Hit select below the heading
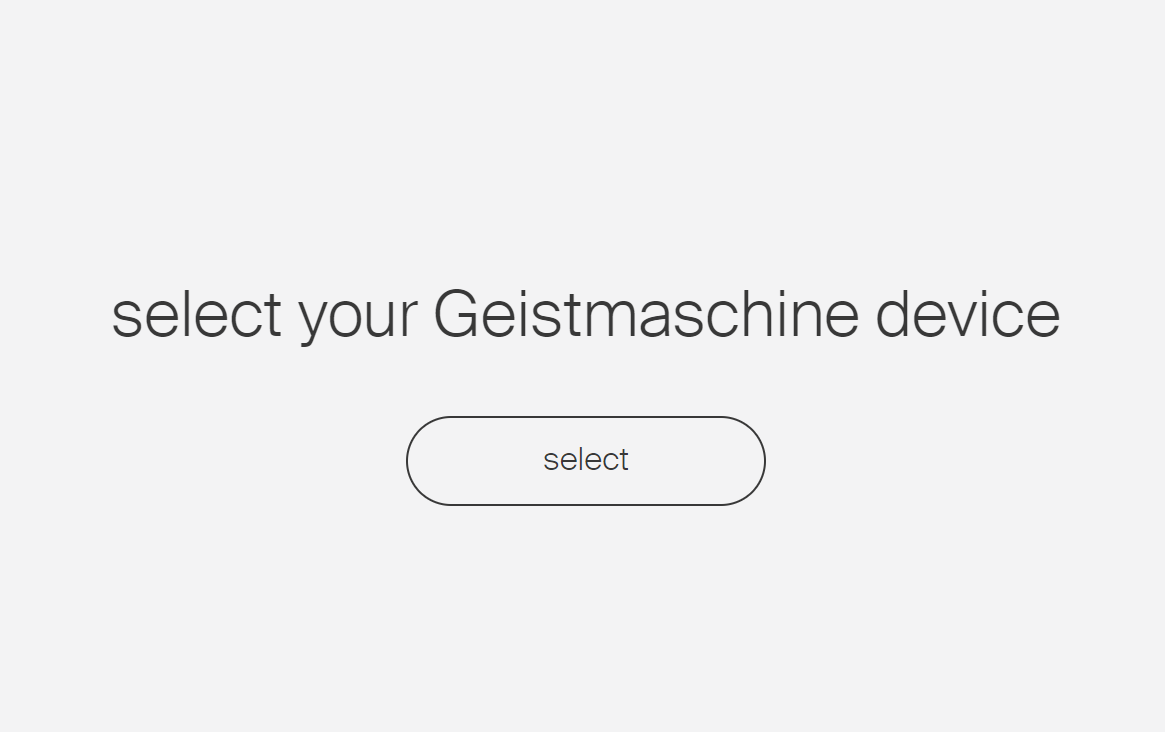Viewport: 1165px width, 732px height. pyautogui.click(x=585, y=461)
